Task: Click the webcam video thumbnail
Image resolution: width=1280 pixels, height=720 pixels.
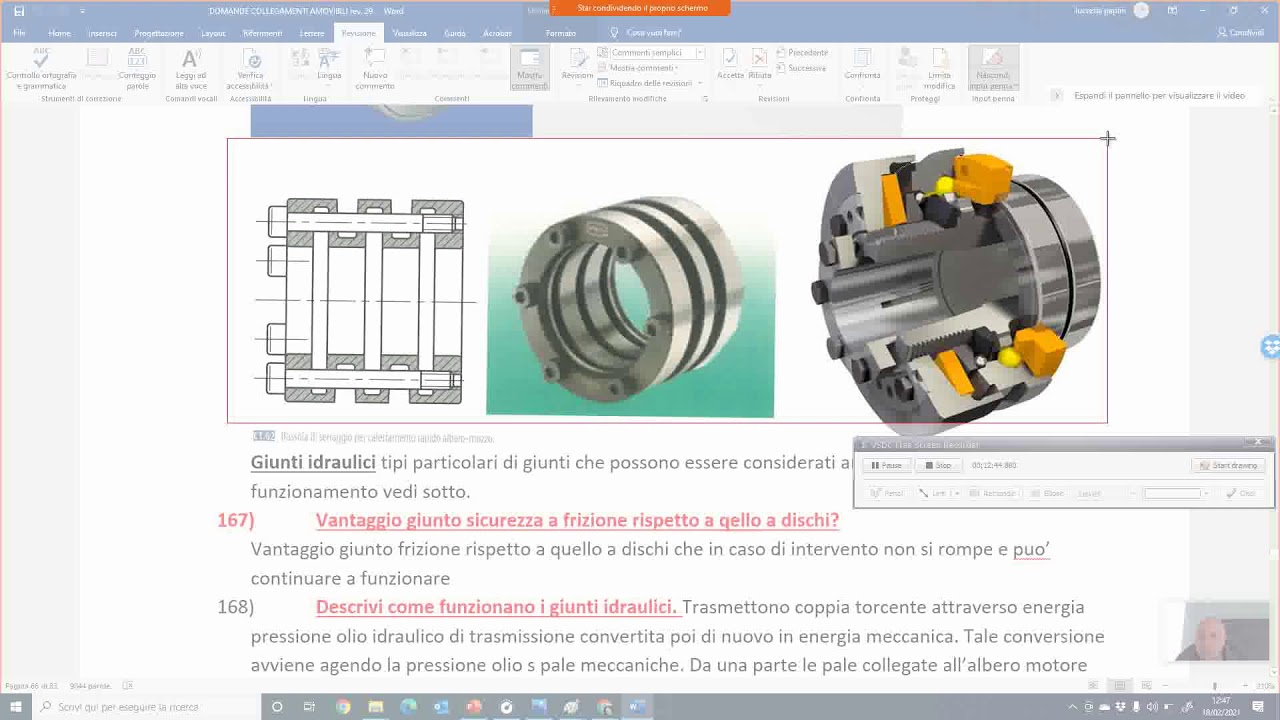Action: (1222, 633)
